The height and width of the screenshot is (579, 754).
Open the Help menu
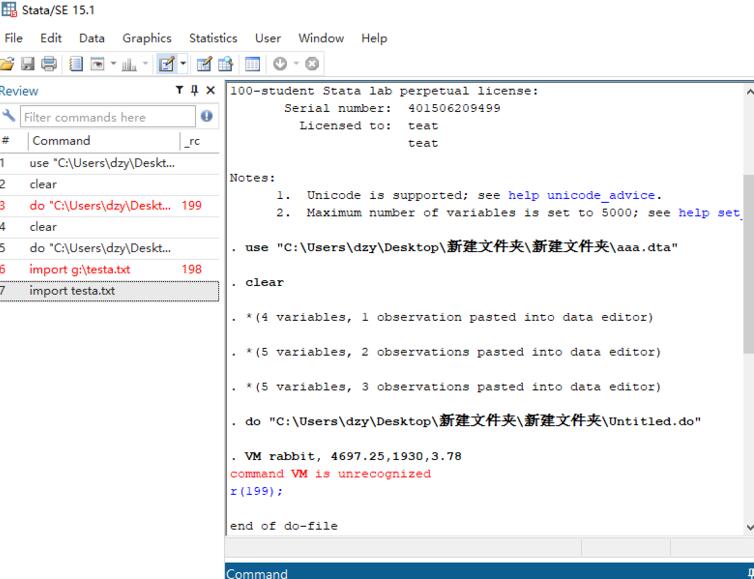point(374,38)
